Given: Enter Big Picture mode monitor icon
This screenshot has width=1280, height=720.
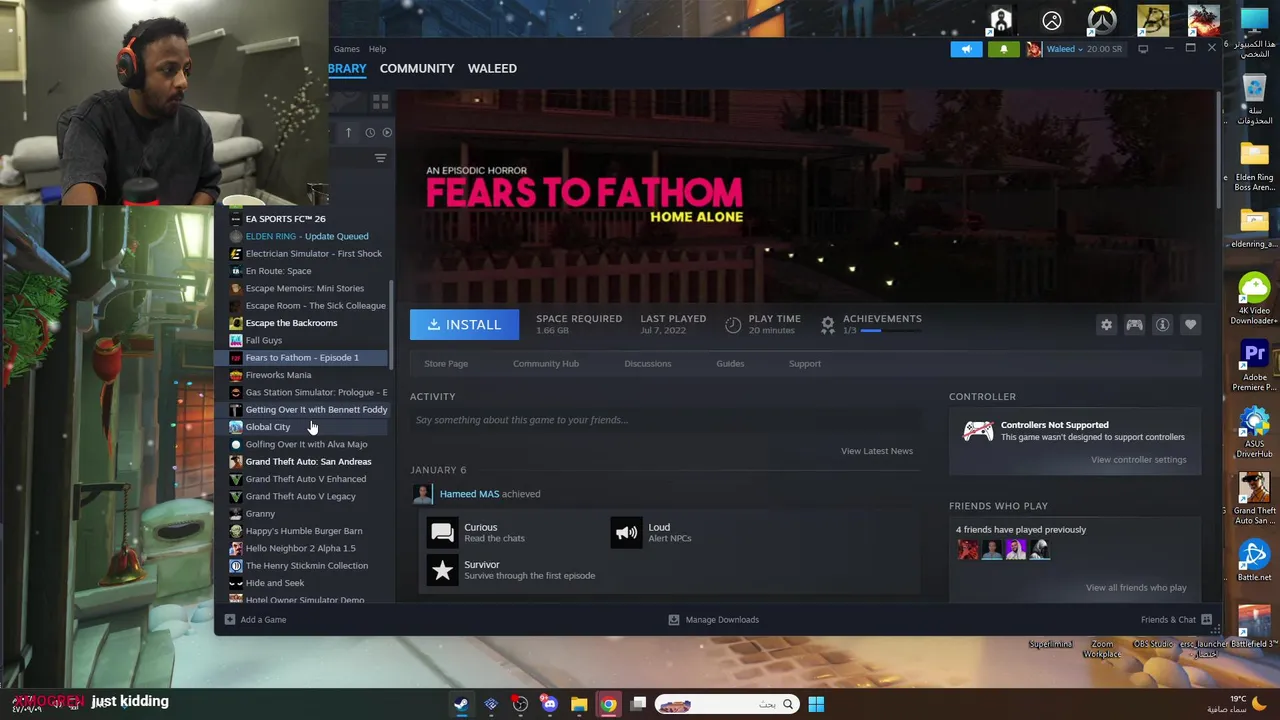Looking at the screenshot, I should point(1143,48).
